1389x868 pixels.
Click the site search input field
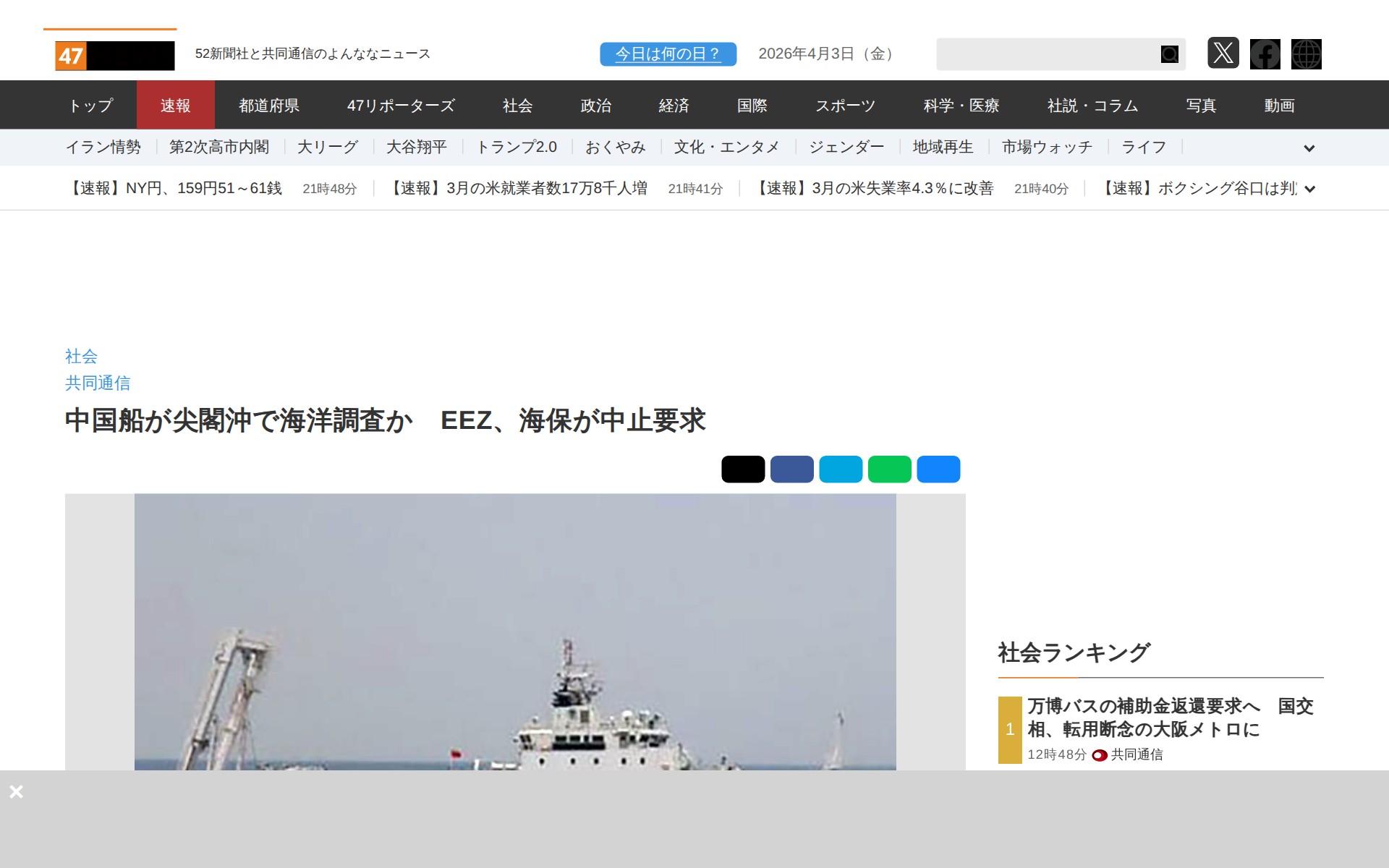coord(1046,54)
